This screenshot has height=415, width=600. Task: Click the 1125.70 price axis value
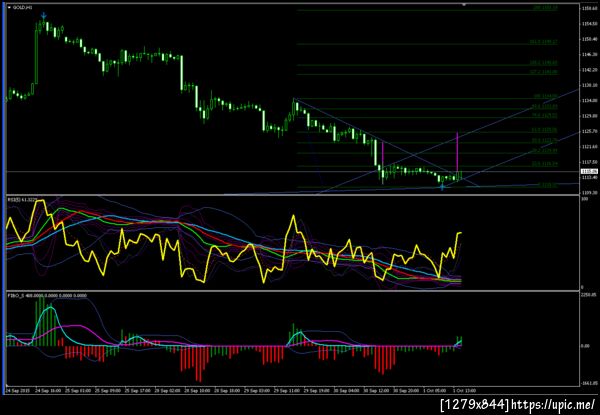[x=589, y=131]
